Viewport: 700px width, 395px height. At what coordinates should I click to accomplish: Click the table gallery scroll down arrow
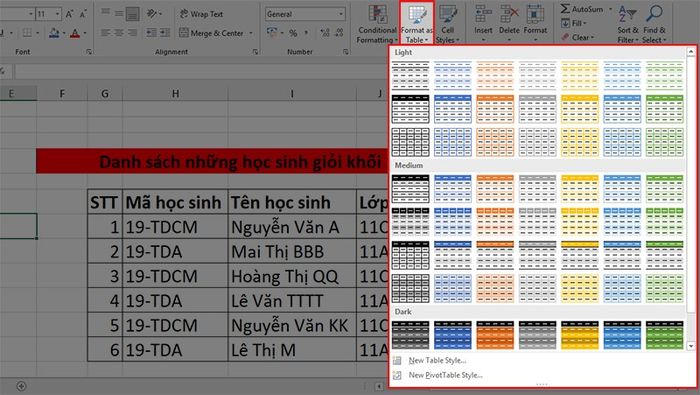coord(691,346)
